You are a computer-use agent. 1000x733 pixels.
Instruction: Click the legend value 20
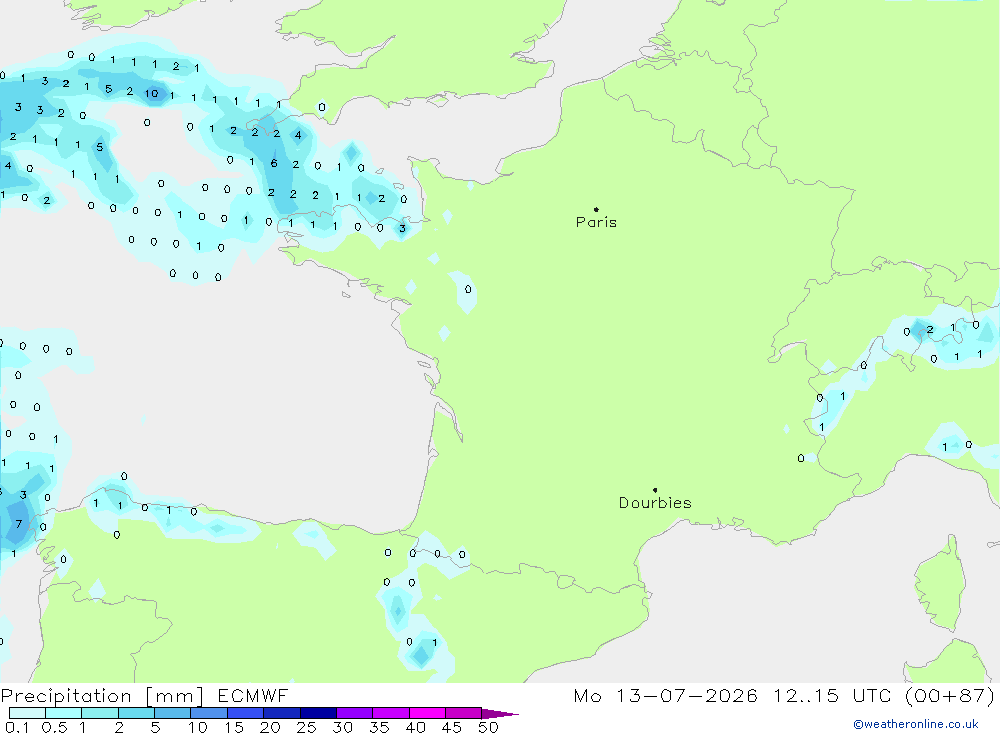[x=270, y=727]
